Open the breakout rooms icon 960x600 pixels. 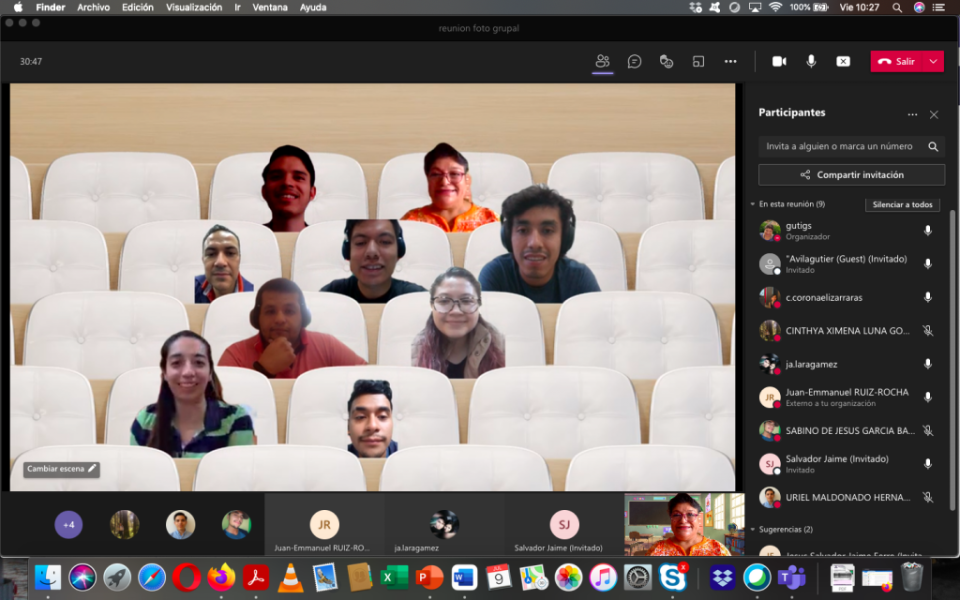[x=698, y=61]
